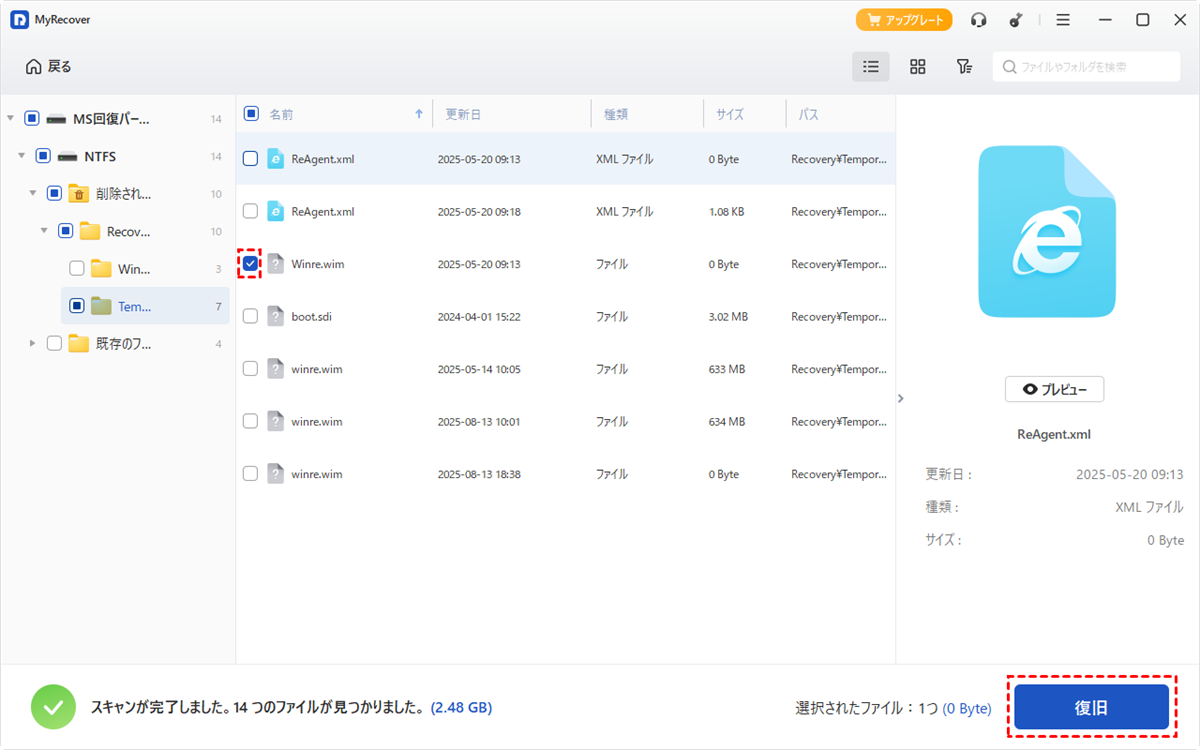1200x750 pixels.
Task: Open preview with プレビュー button
Action: (1054, 389)
